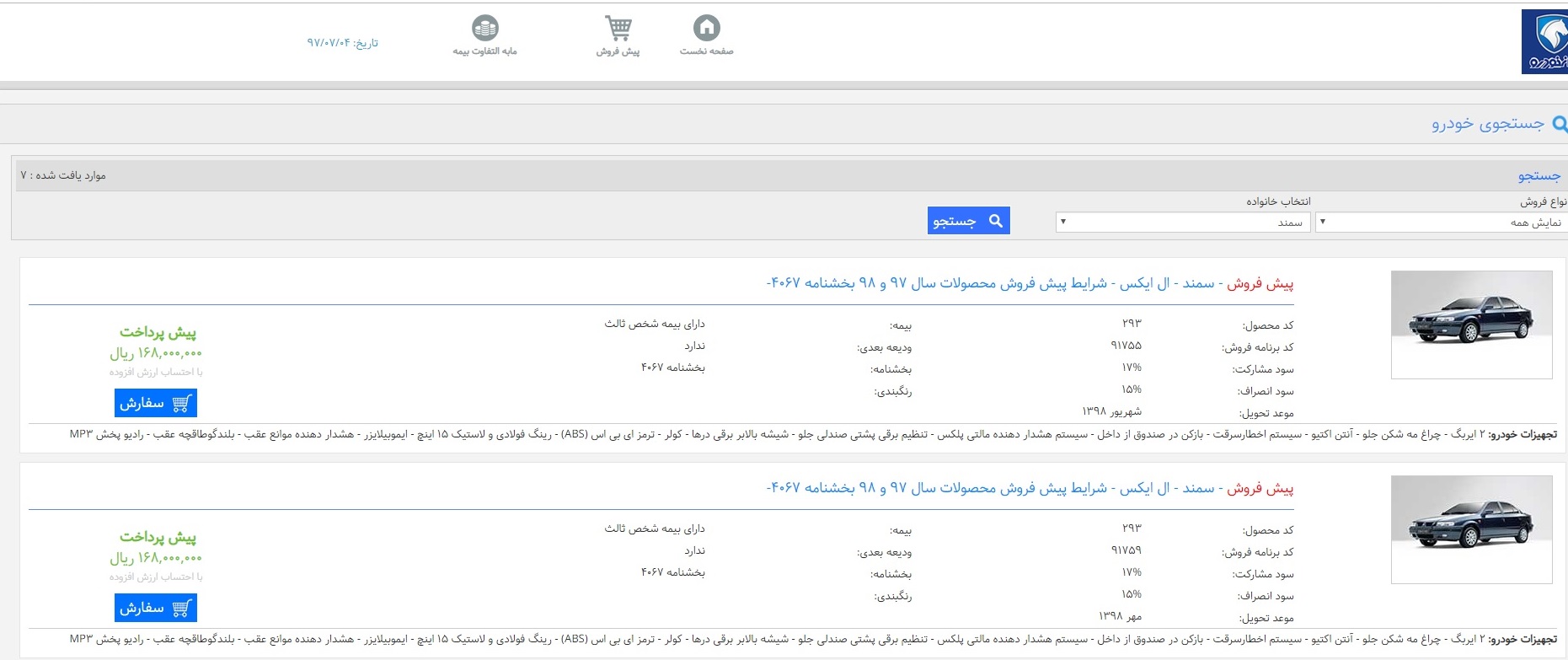The width and height of the screenshot is (1568, 660).
Task: Click delivery date مهر ۱۳۹۸
Action: [x=1121, y=616]
